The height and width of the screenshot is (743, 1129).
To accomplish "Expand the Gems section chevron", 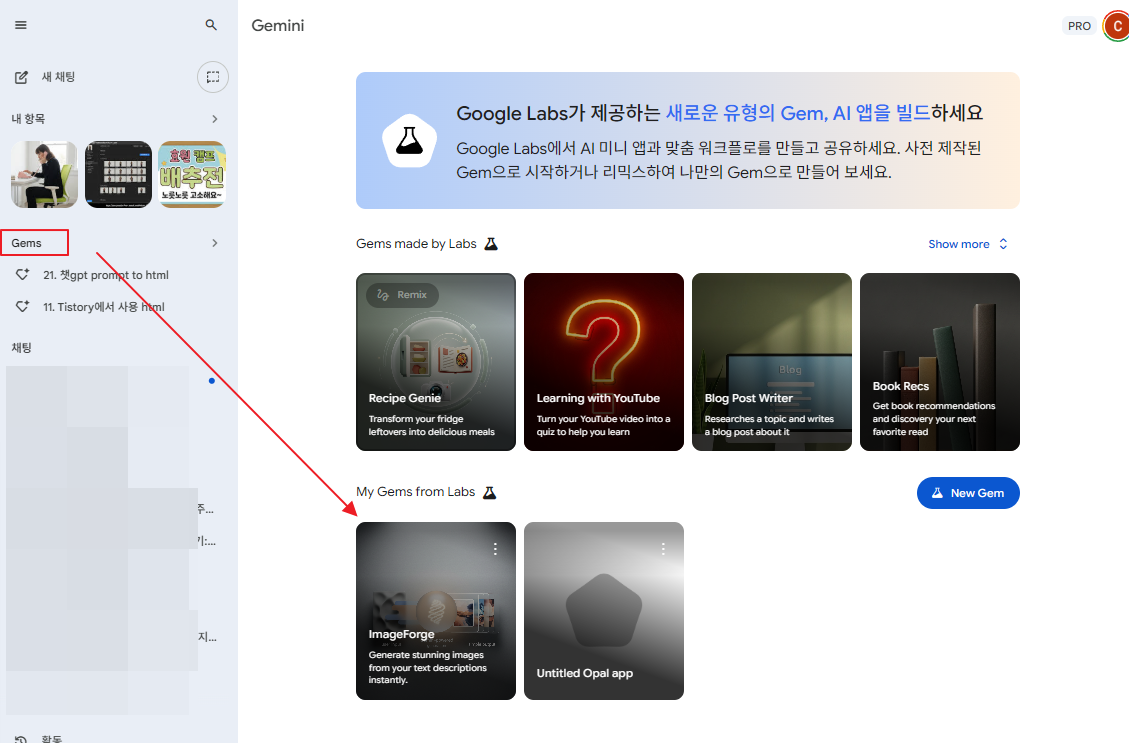I will 215,243.
